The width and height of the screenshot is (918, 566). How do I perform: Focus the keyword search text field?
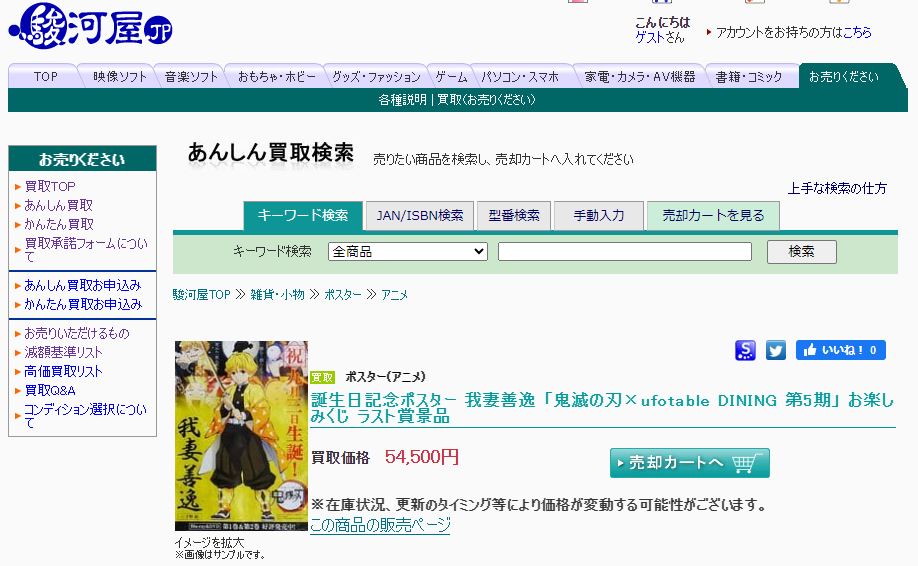[625, 252]
